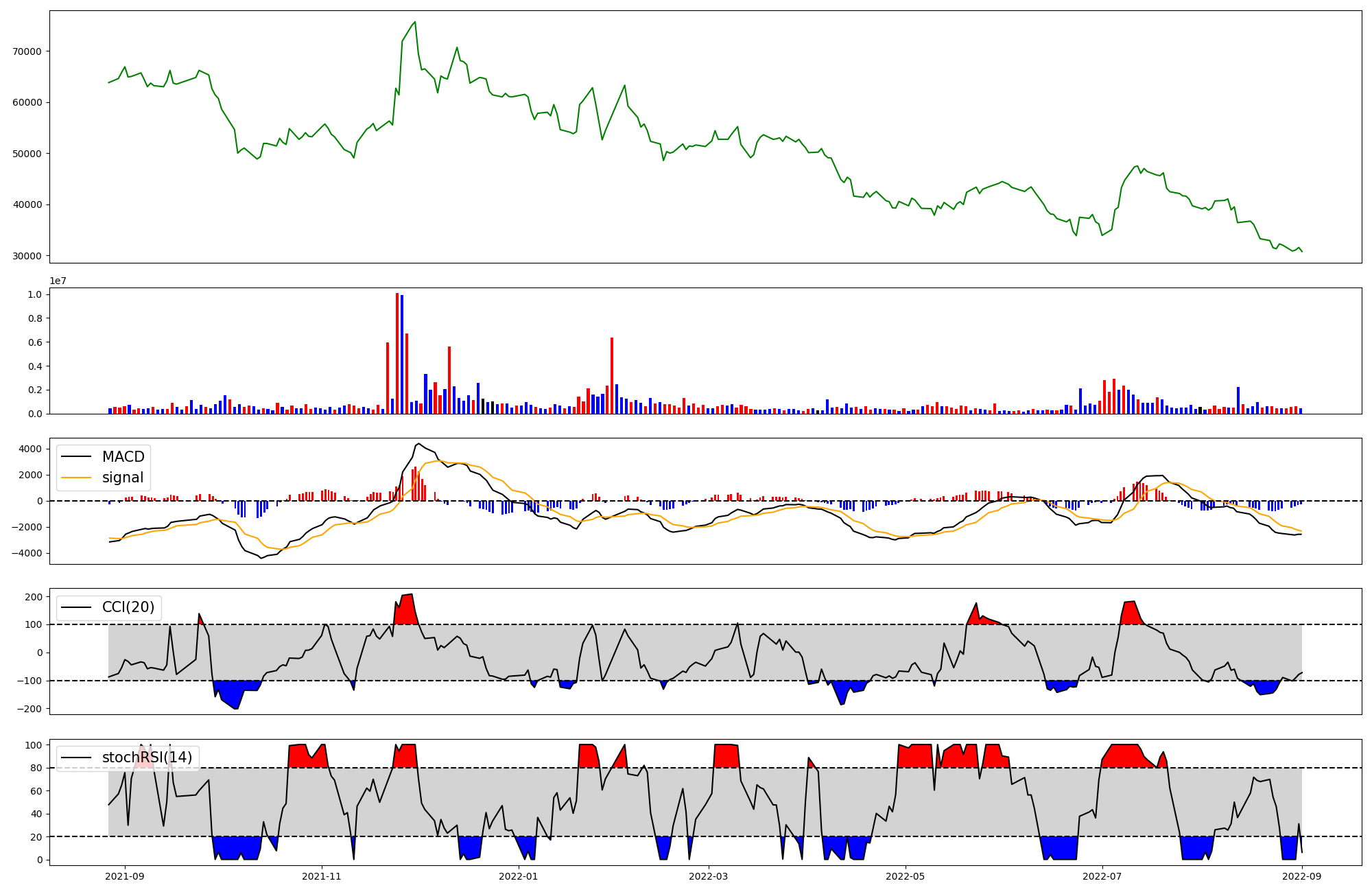Click the 2022-09 date tick label

[1302, 876]
